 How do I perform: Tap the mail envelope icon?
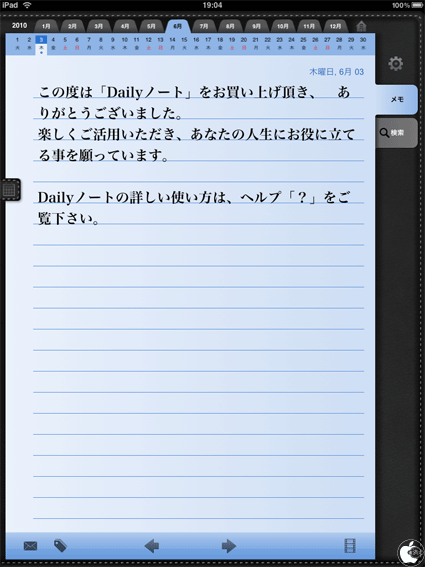coord(30,546)
